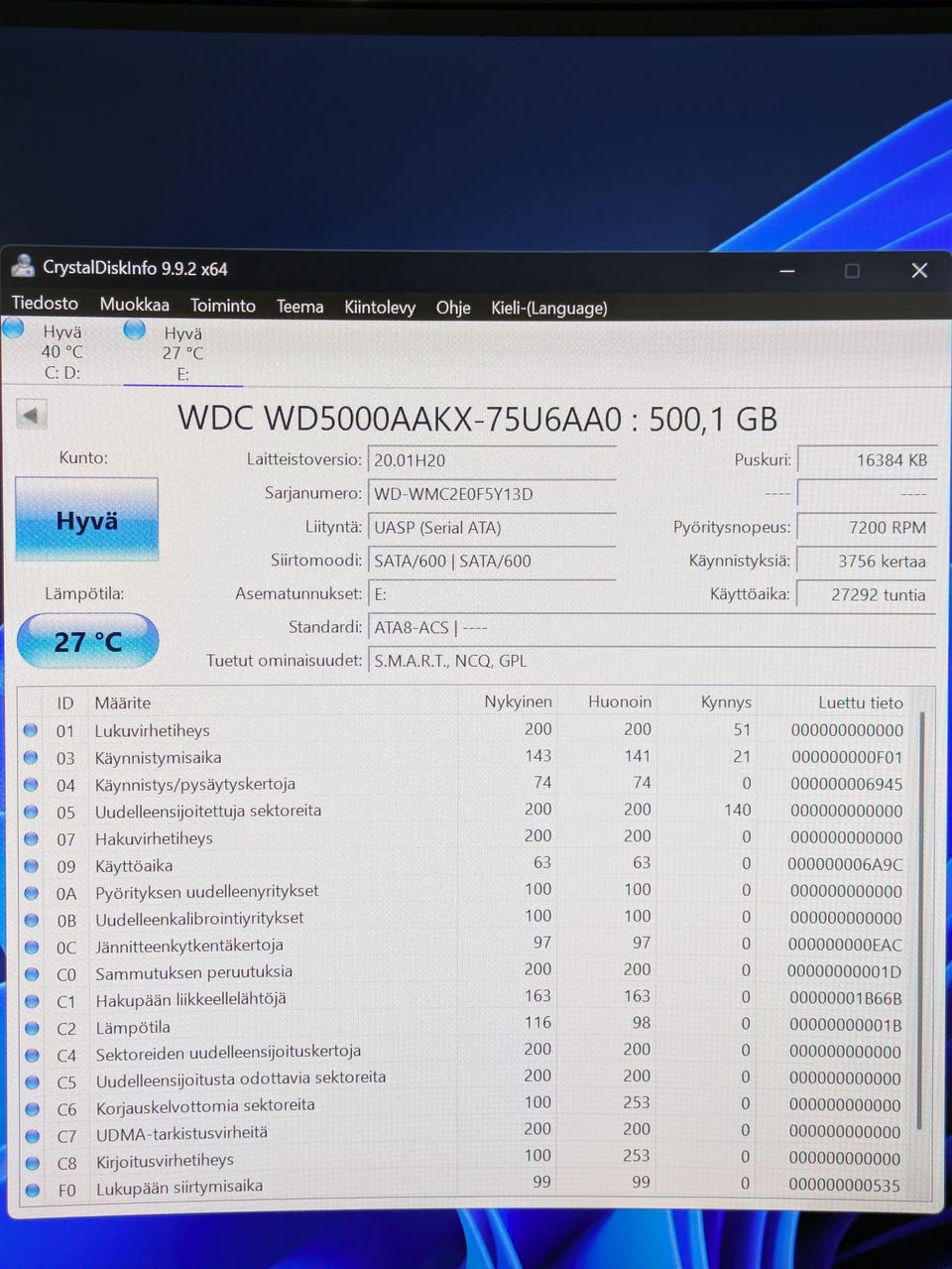
Task: Open the Kiintolevy menu
Action: pos(380,308)
